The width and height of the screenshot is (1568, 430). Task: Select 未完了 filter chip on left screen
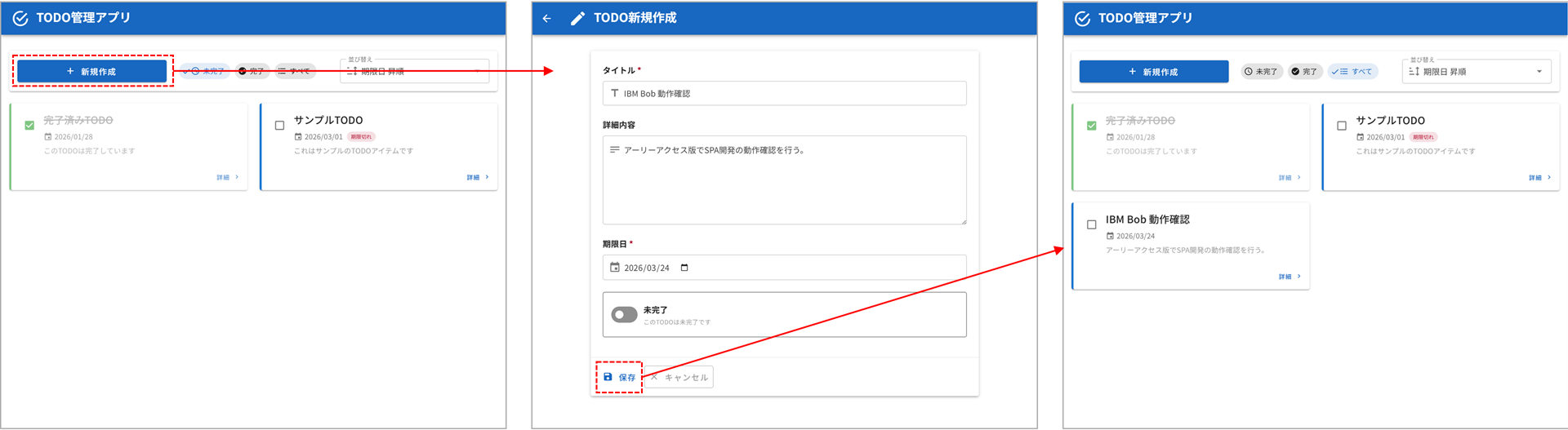pos(203,72)
